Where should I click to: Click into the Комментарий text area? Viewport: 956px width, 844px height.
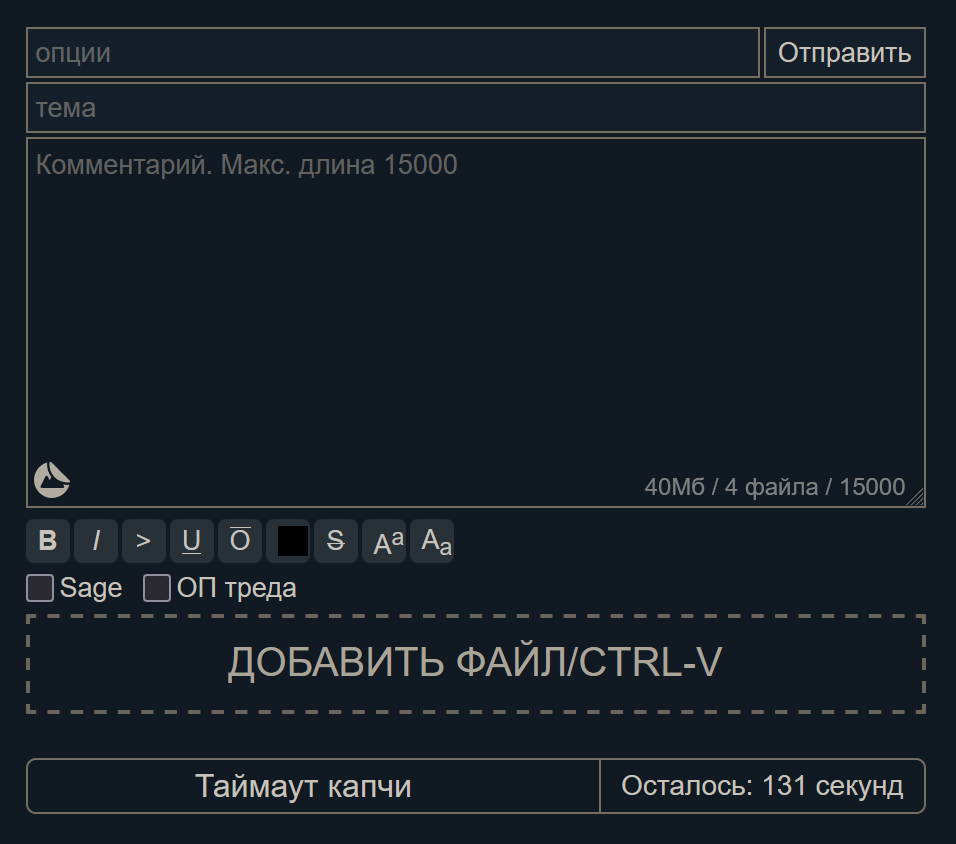(x=476, y=323)
